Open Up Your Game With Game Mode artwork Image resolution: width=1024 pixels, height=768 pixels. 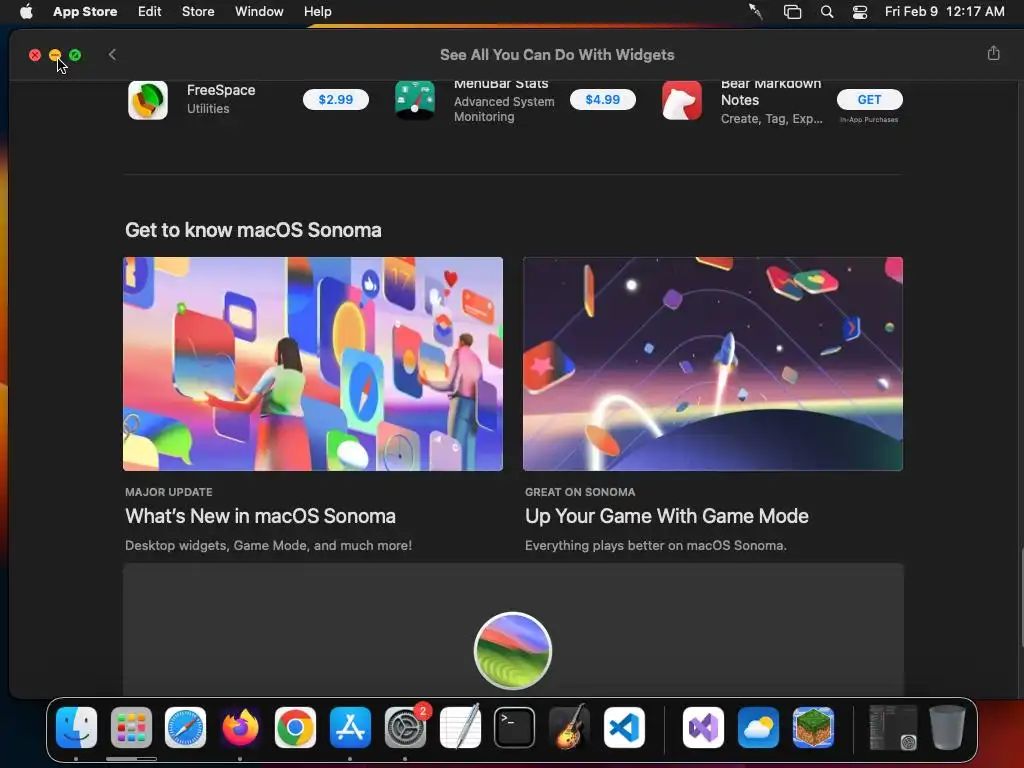tap(712, 364)
